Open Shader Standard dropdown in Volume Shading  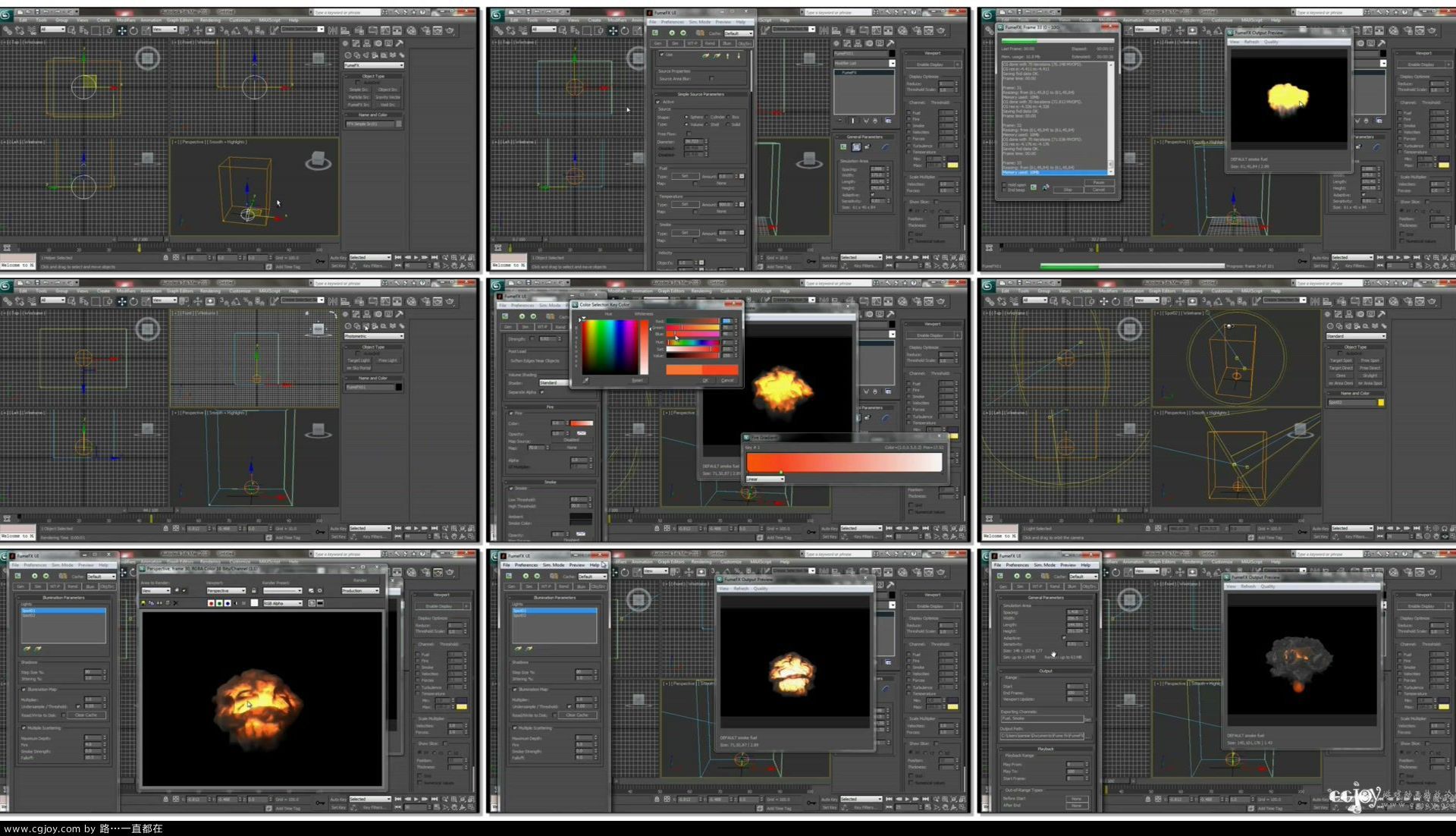coord(555,383)
